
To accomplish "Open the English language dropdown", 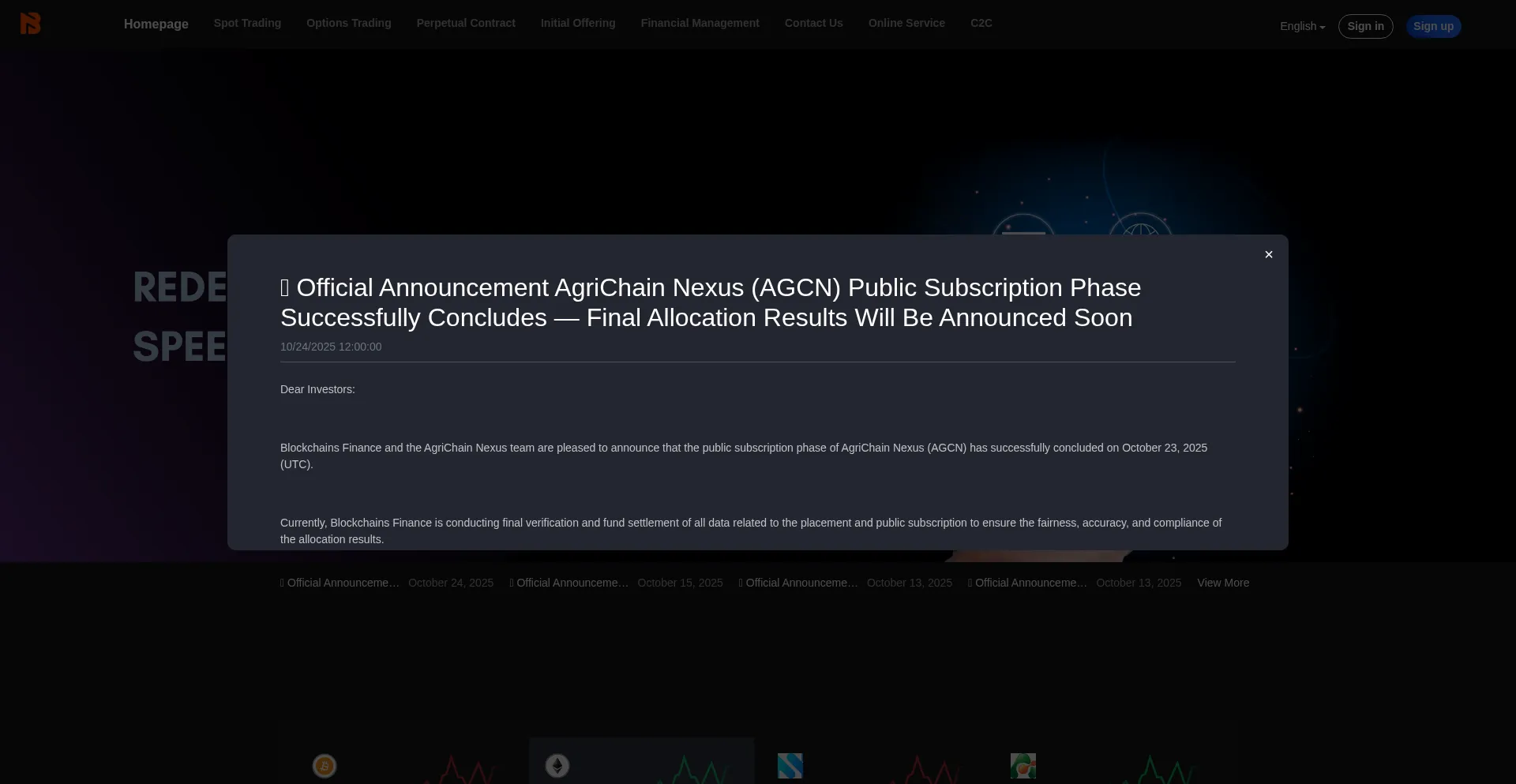I will tap(1302, 27).
